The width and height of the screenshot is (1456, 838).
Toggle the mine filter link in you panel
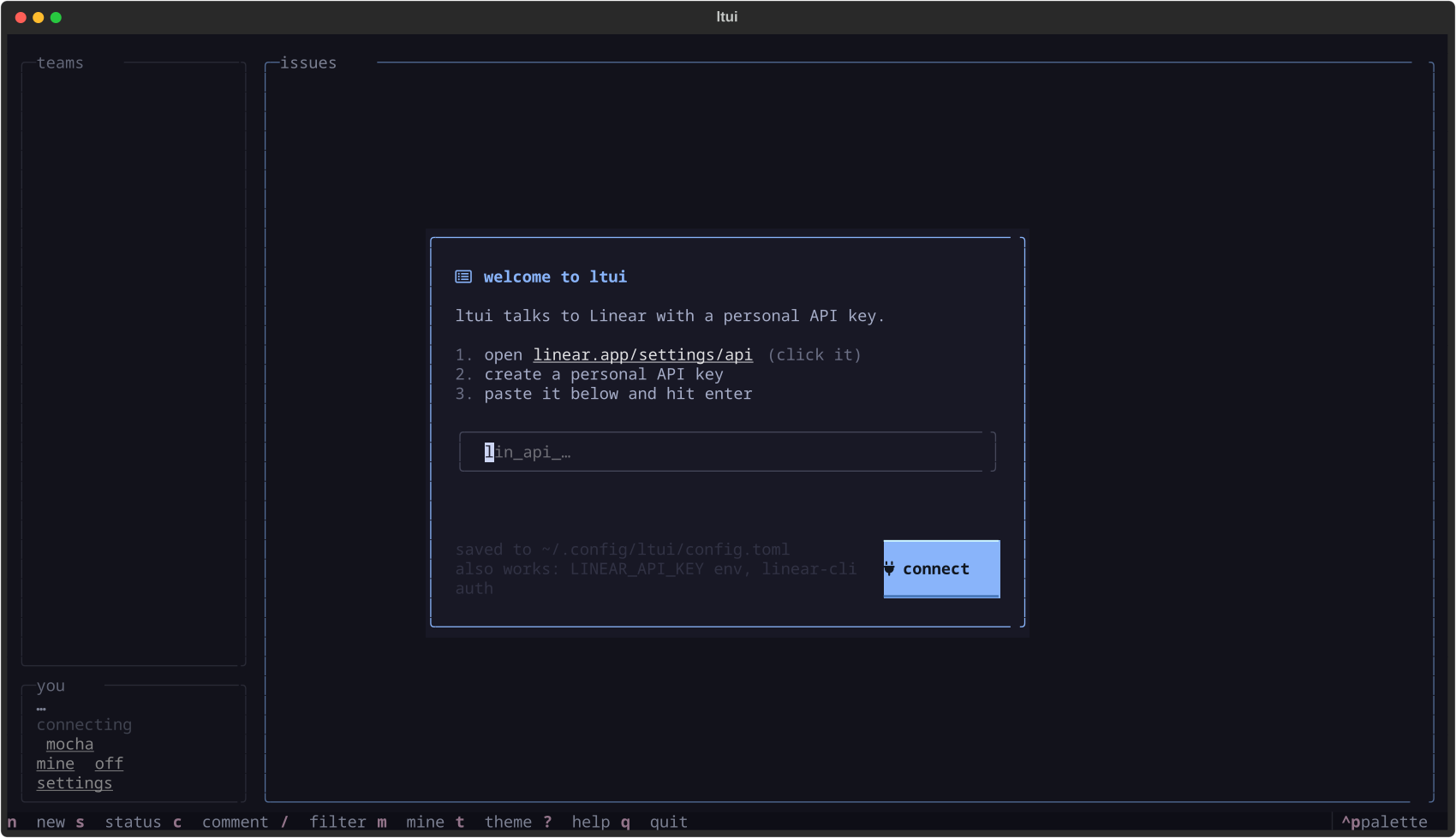tap(55, 764)
